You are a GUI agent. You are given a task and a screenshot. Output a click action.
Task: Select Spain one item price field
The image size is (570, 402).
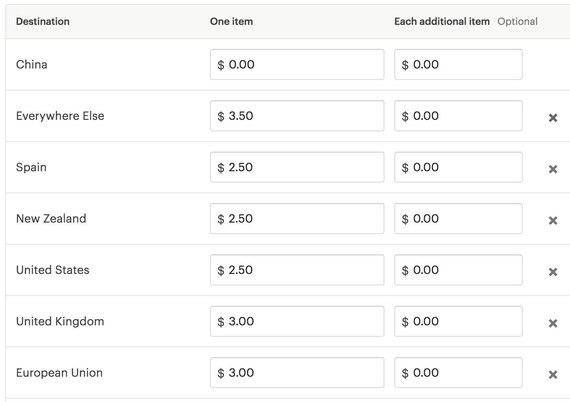click(297, 167)
